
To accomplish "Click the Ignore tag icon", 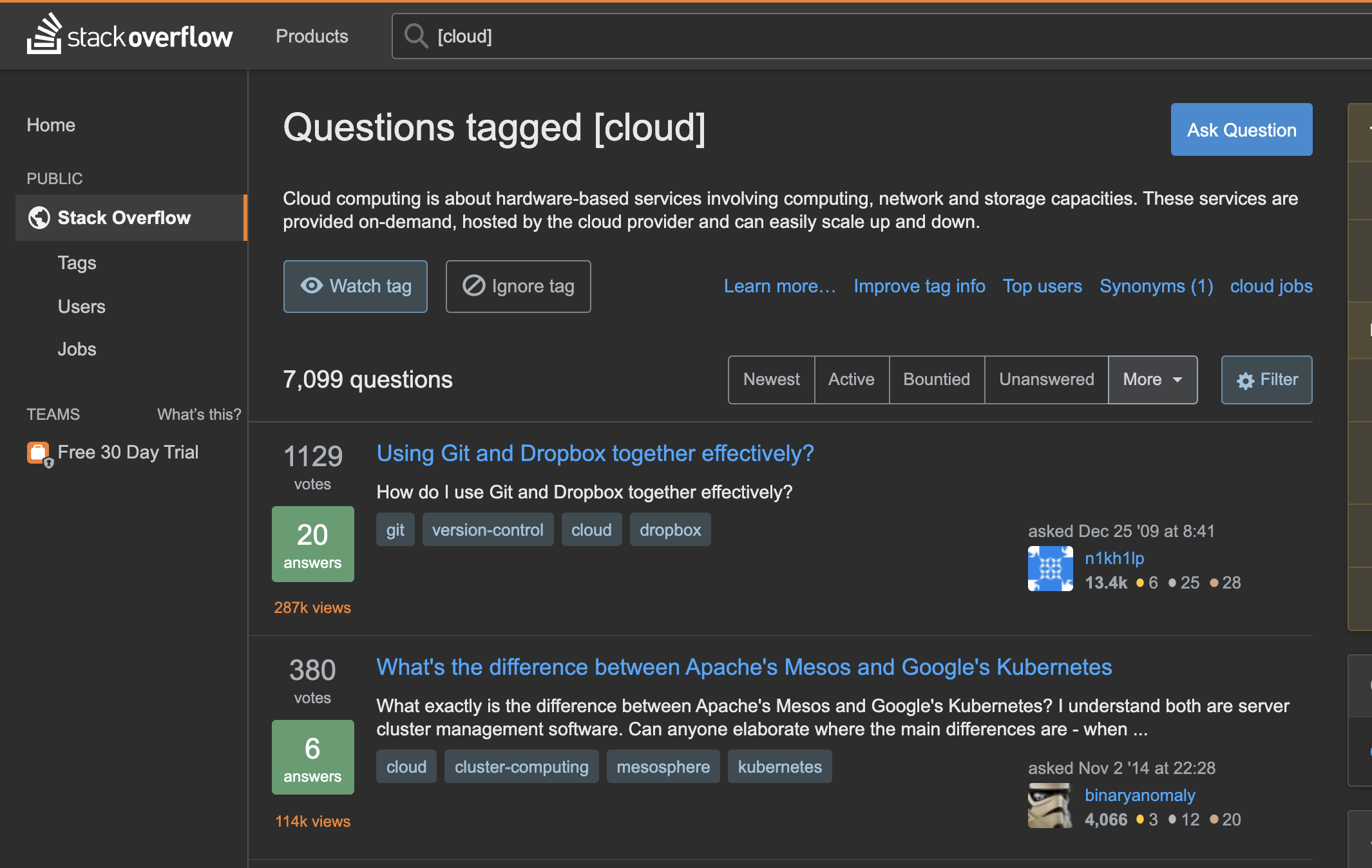I will pyautogui.click(x=474, y=286).
